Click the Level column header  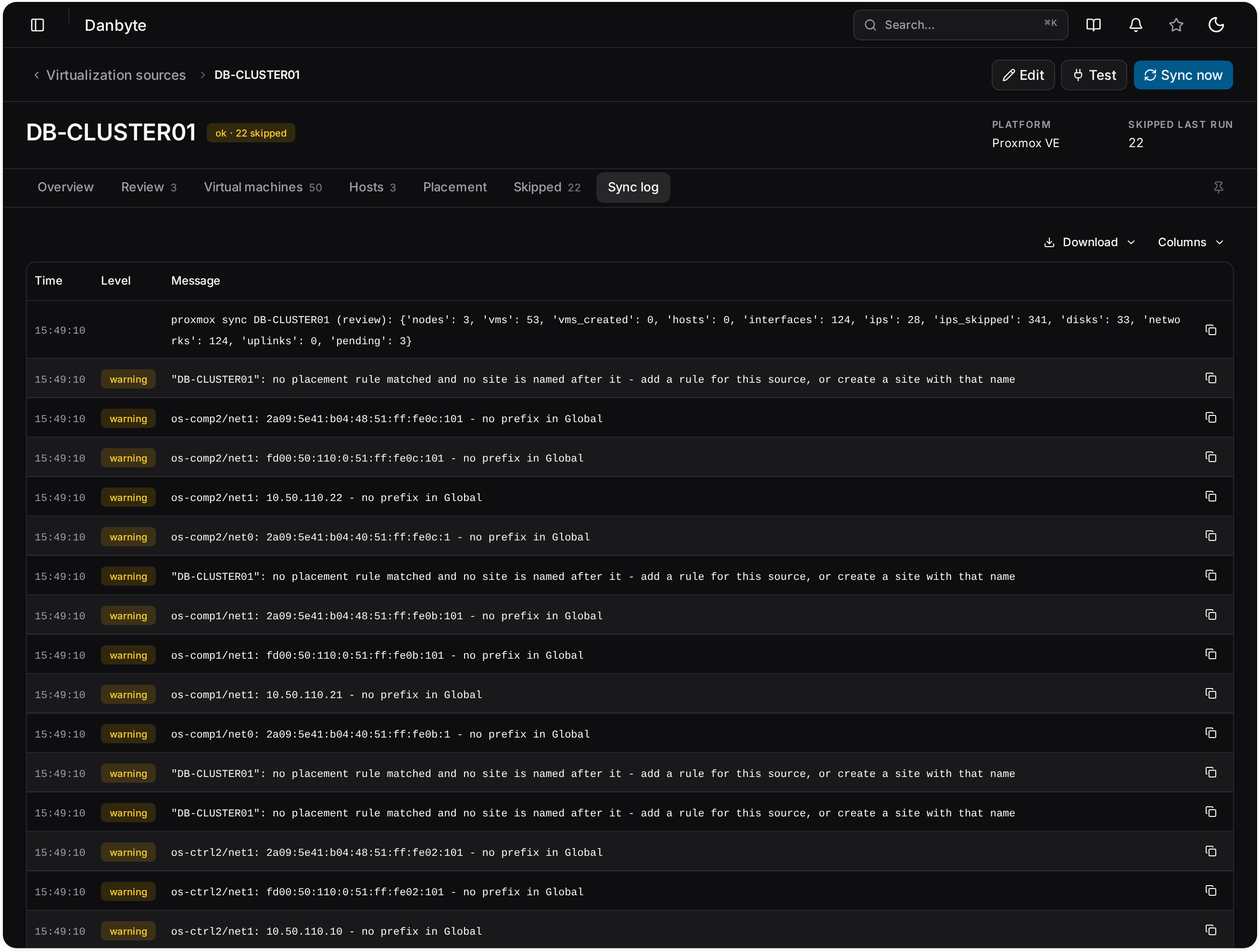(x=115, y=281)
